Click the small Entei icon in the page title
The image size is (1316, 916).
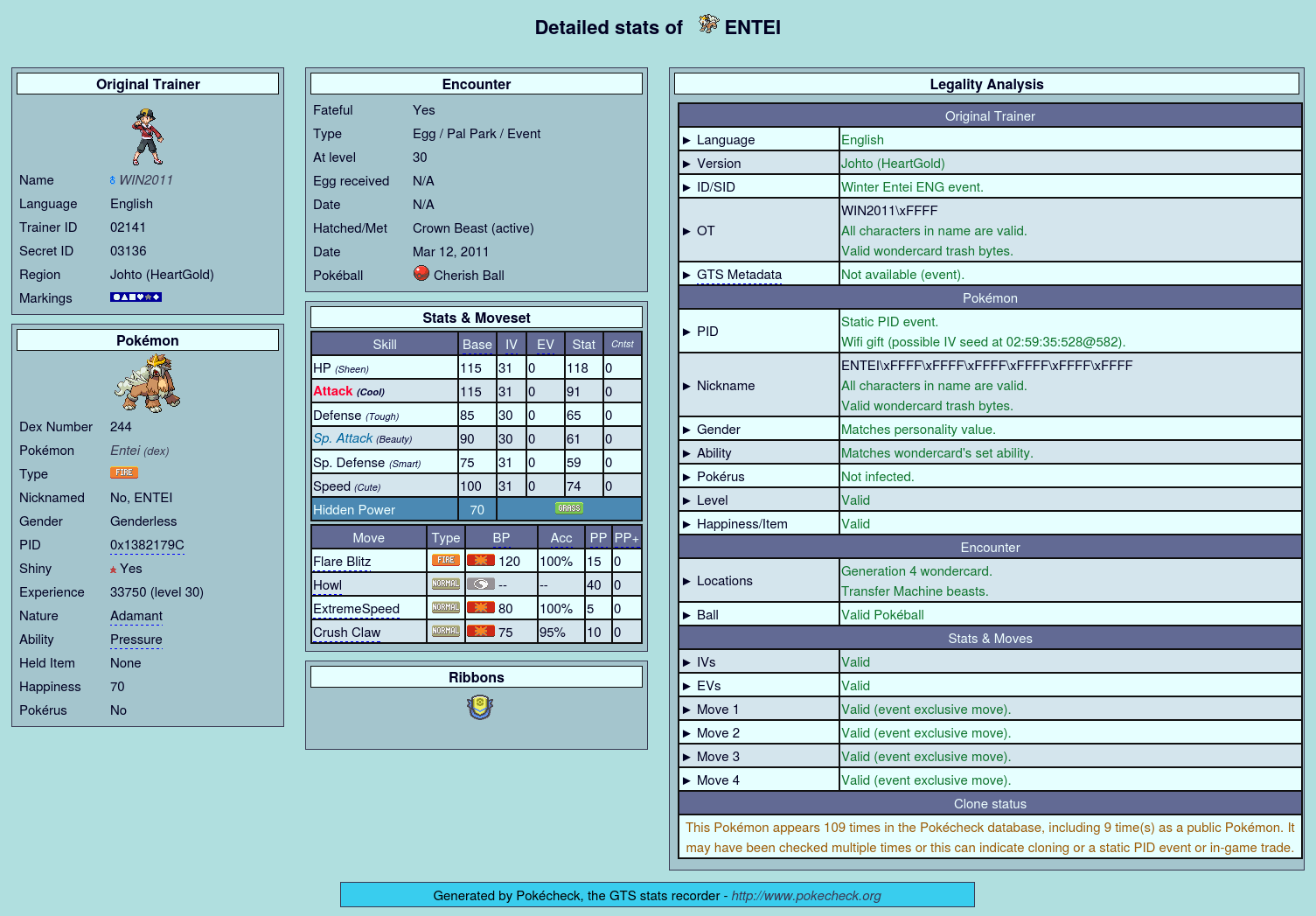point(708,24)
